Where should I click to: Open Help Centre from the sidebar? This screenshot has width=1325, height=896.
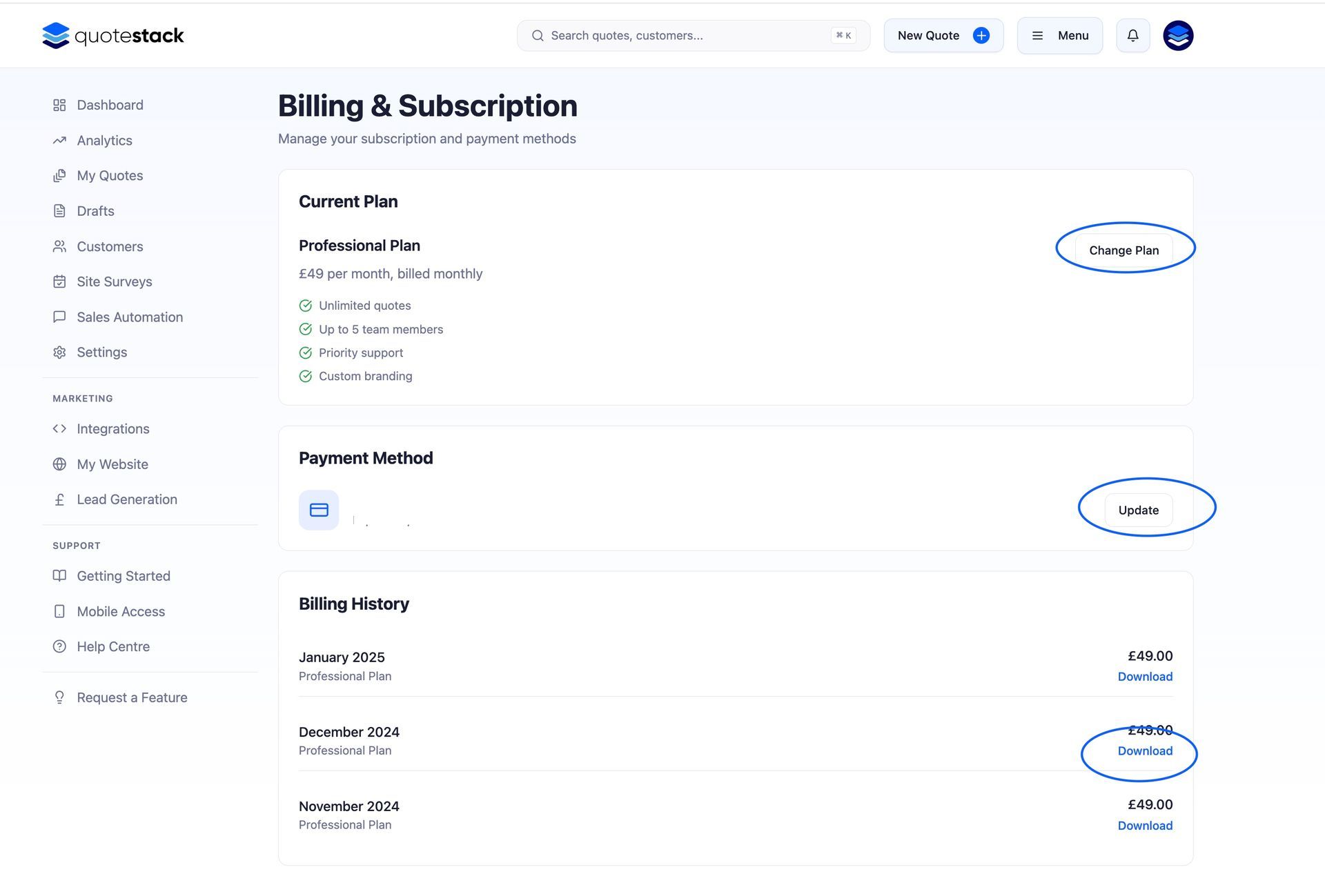[113, 647]
